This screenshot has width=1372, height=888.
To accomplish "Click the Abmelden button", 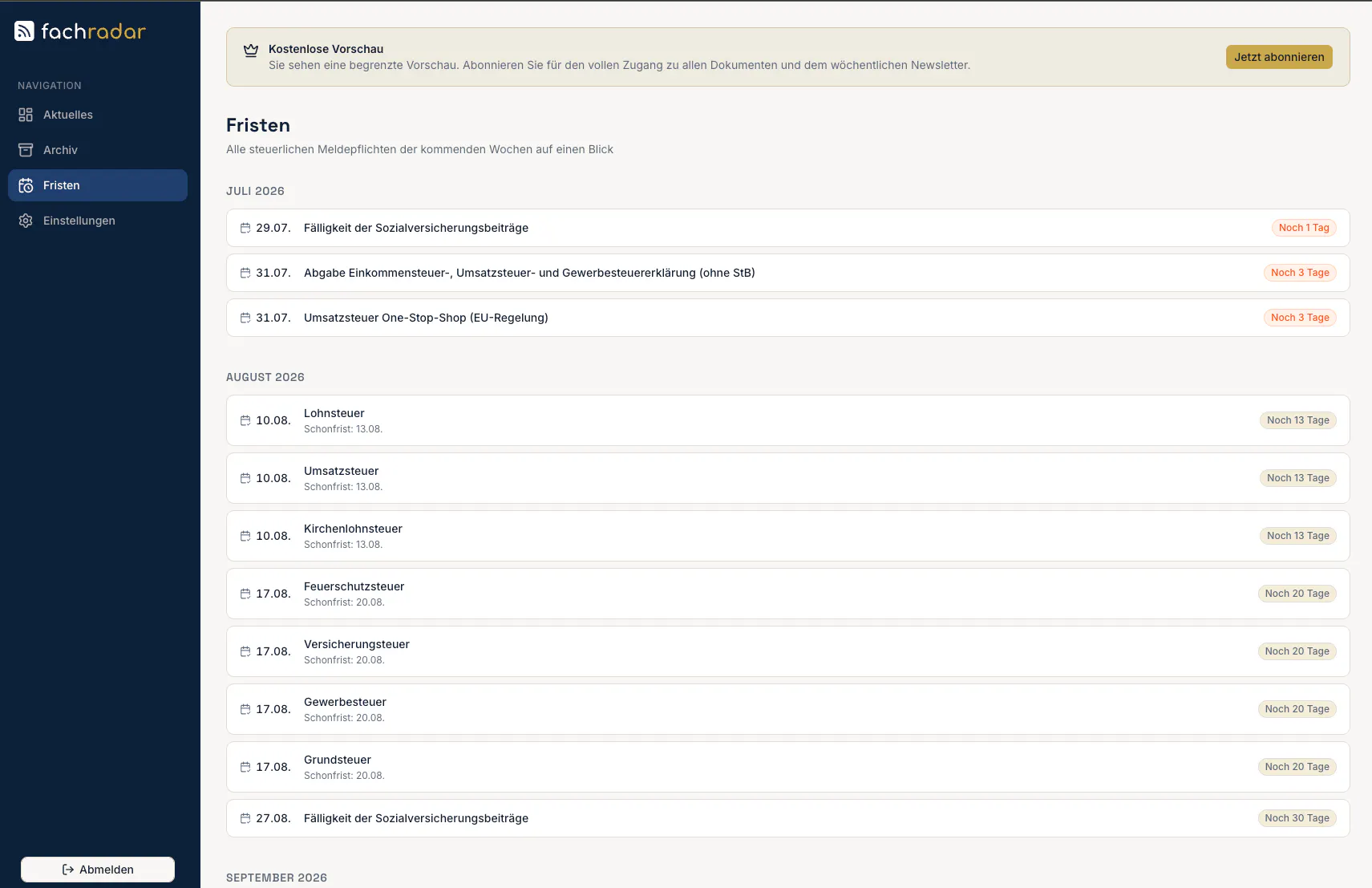I will coord(98,870).
